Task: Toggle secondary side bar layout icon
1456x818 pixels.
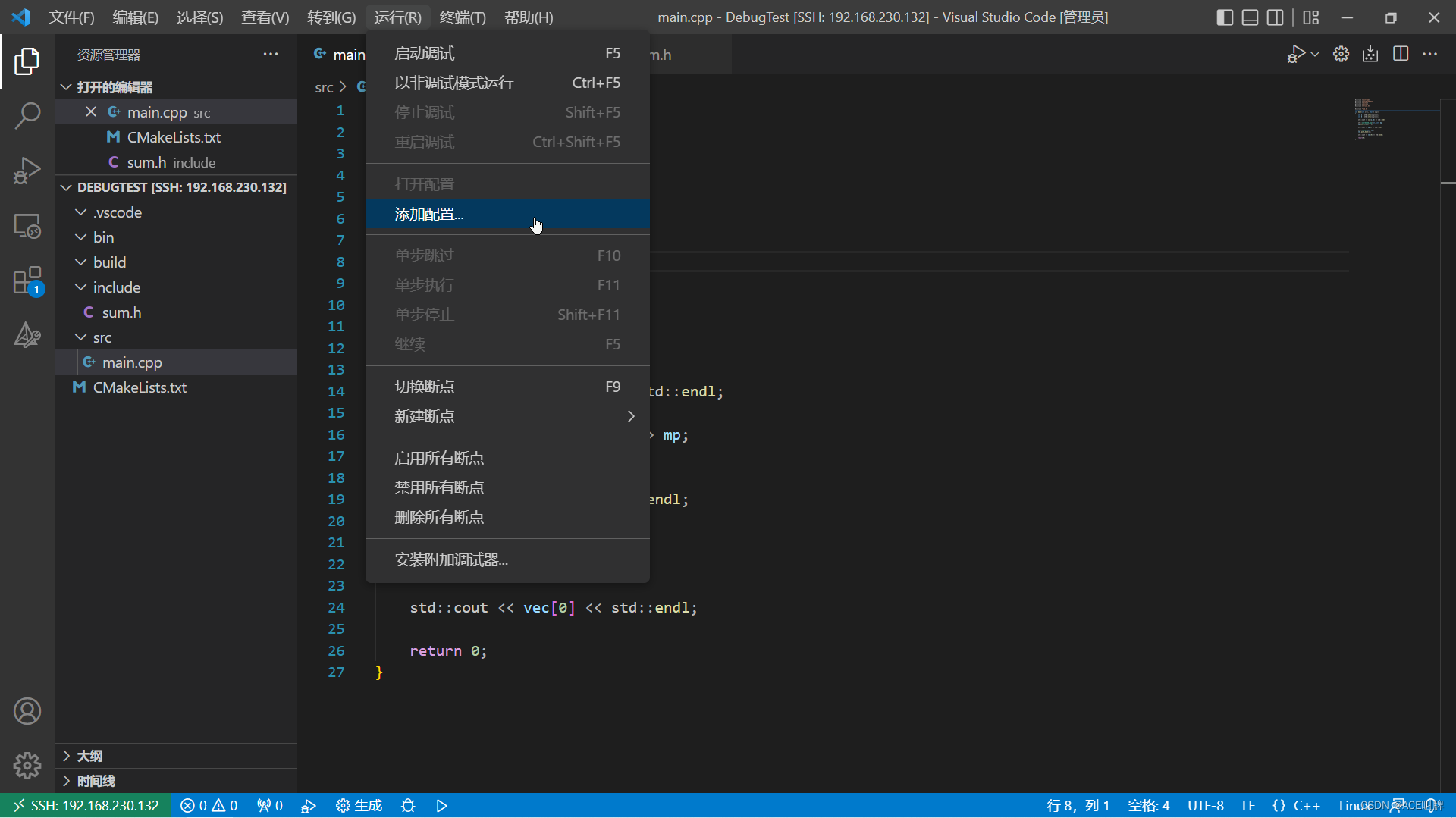Action: [1276, 17]
